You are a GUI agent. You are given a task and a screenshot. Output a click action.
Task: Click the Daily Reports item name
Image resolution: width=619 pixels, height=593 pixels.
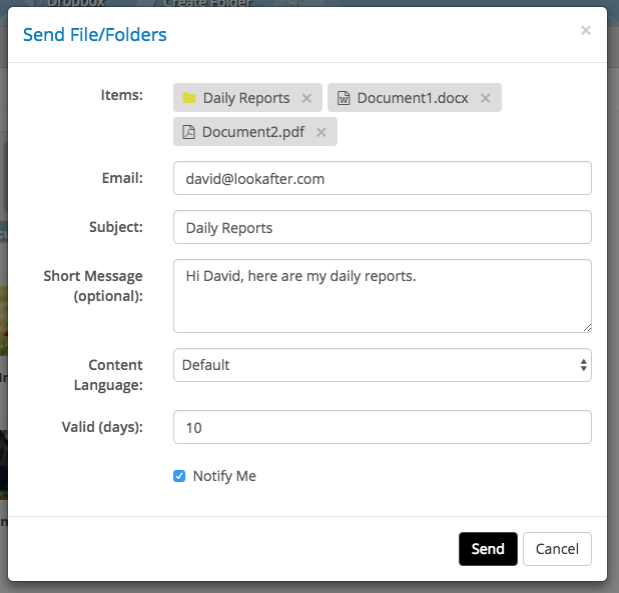pos(246,98)
